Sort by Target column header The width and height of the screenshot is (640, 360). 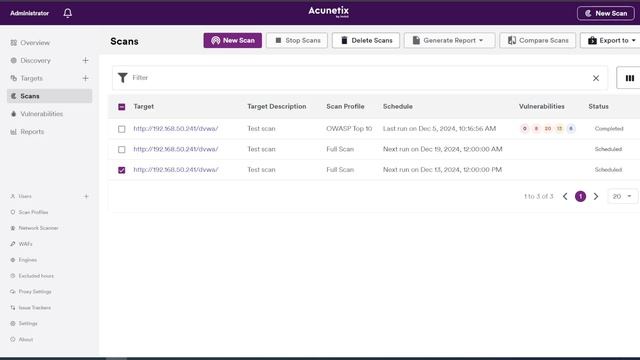(144, 107)
